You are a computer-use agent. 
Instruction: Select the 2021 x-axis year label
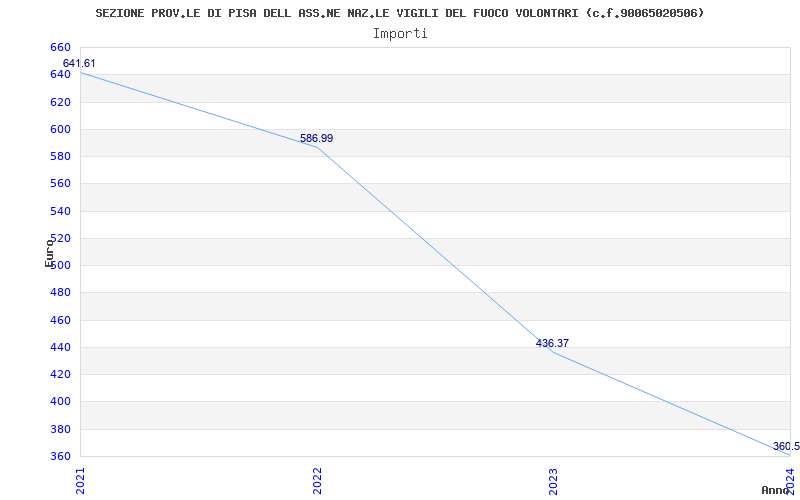point(81,481)
